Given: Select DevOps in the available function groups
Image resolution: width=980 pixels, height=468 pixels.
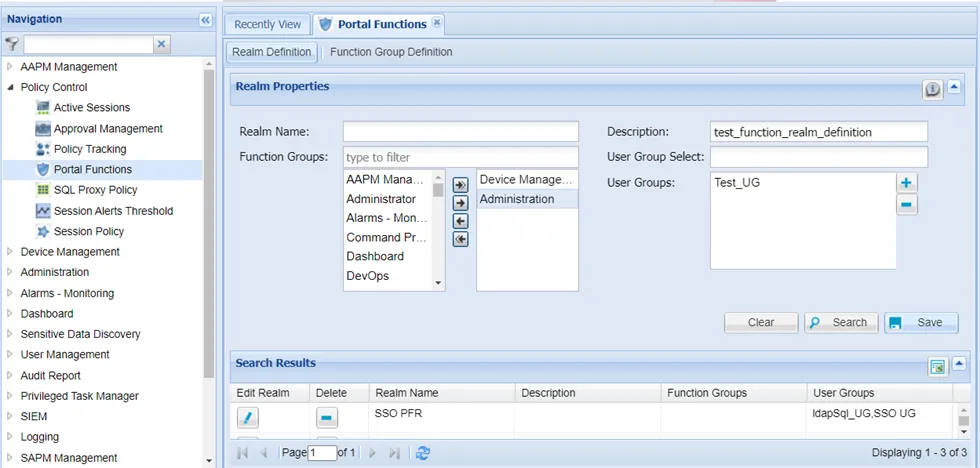Looking at the screenshot, I should click(x=388, y=276).
